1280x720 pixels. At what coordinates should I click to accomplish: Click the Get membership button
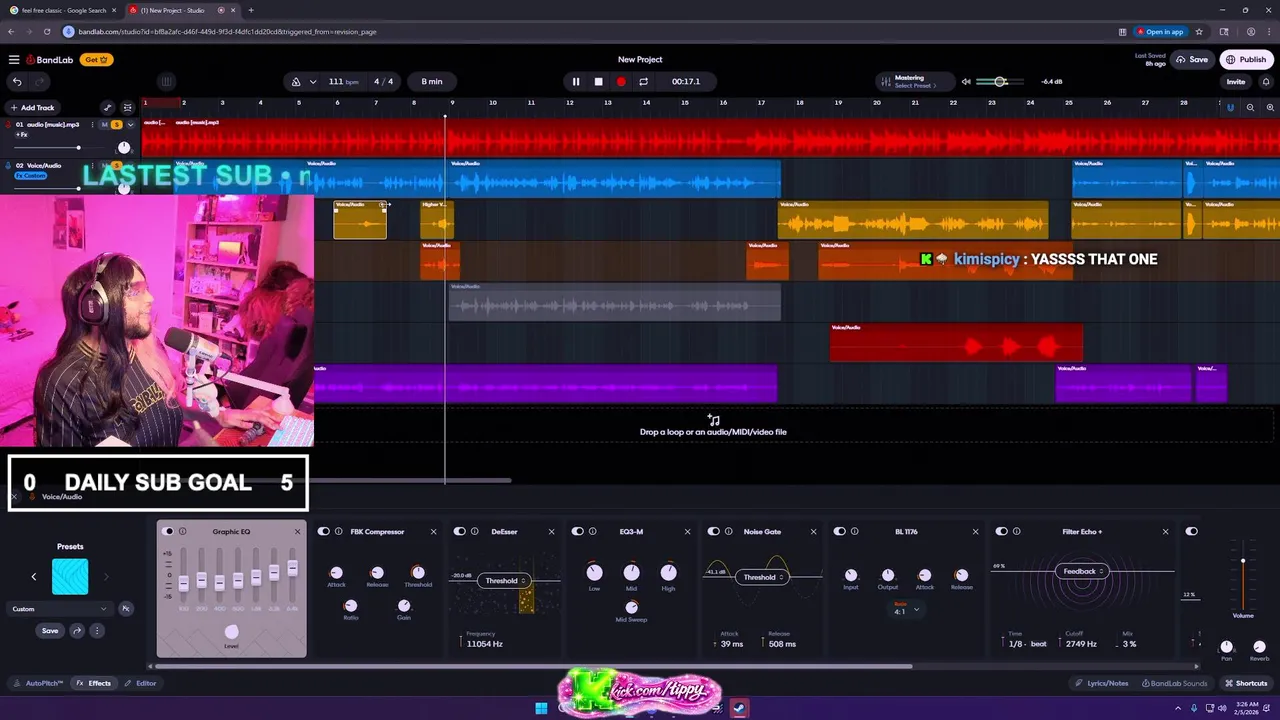pyautogui.click(x=96, y=59)
